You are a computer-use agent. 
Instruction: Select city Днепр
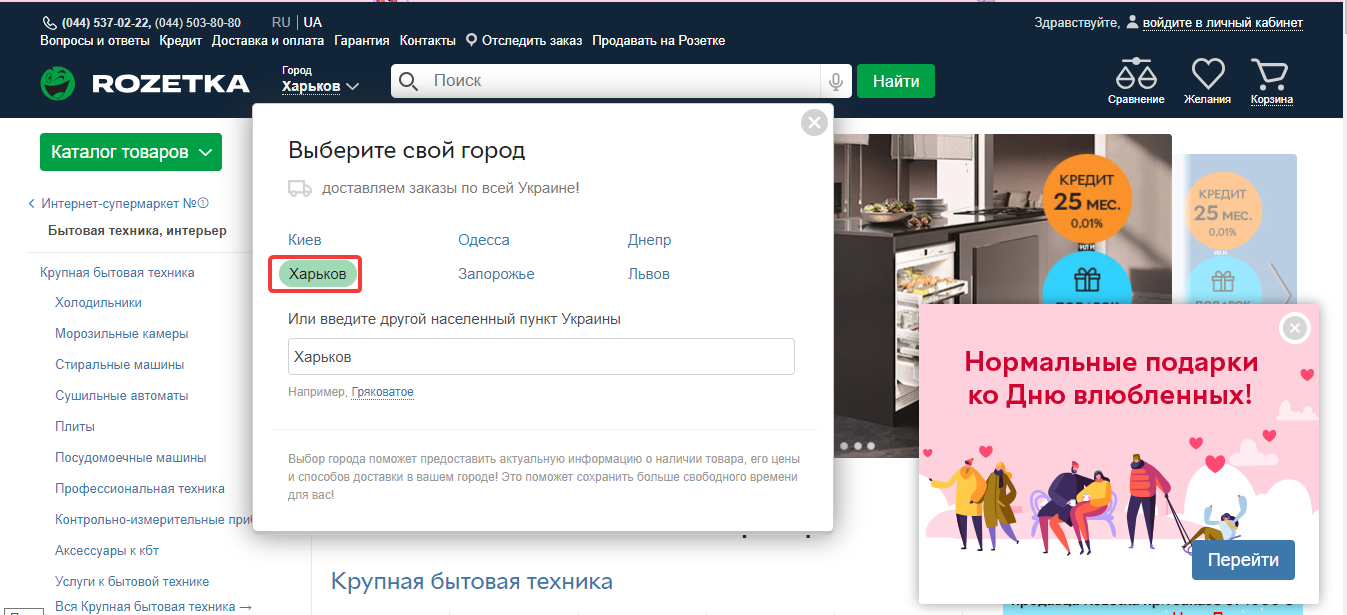click(650, 240)
